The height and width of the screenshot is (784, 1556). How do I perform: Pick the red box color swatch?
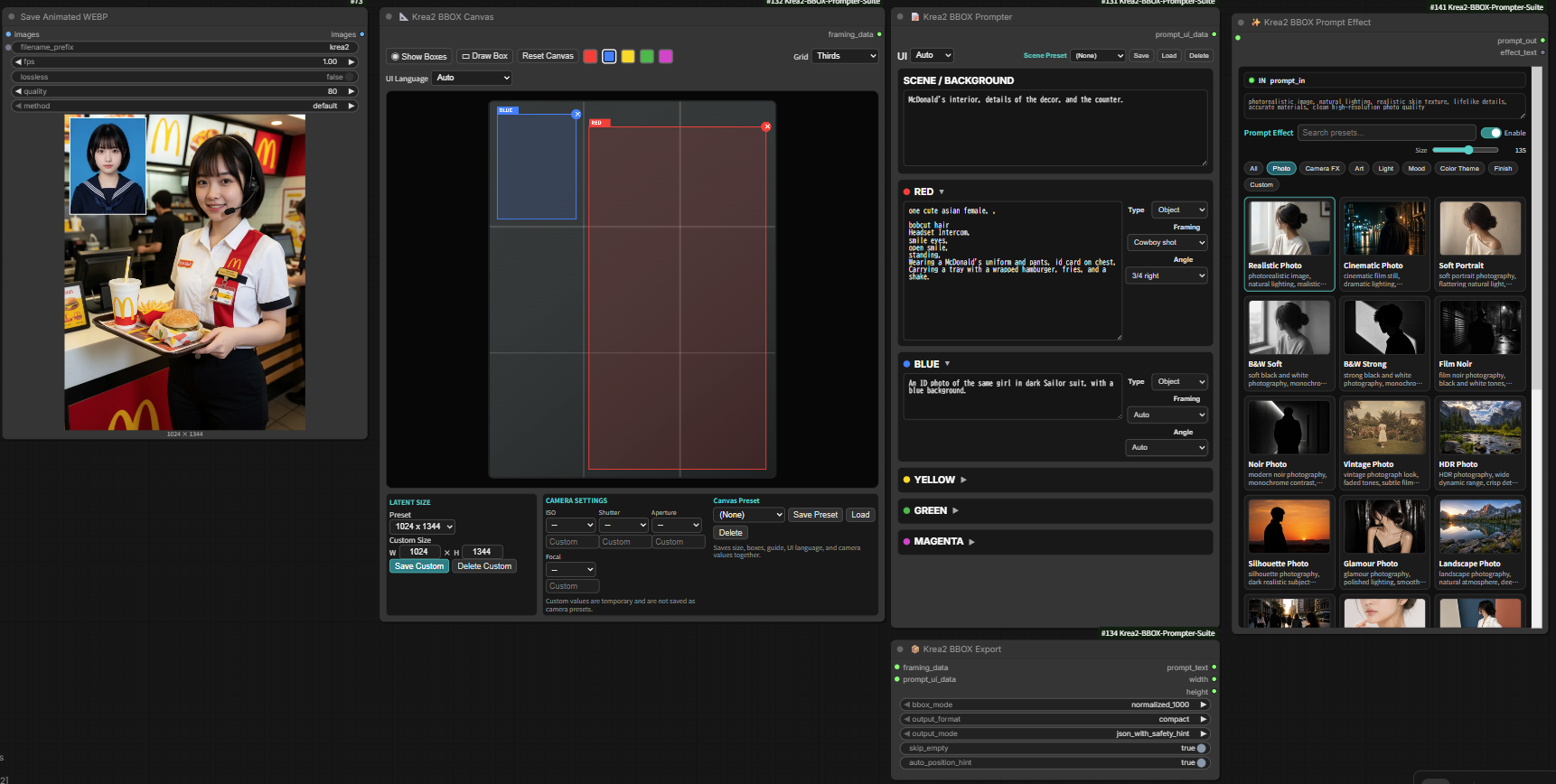click(590, 56)
